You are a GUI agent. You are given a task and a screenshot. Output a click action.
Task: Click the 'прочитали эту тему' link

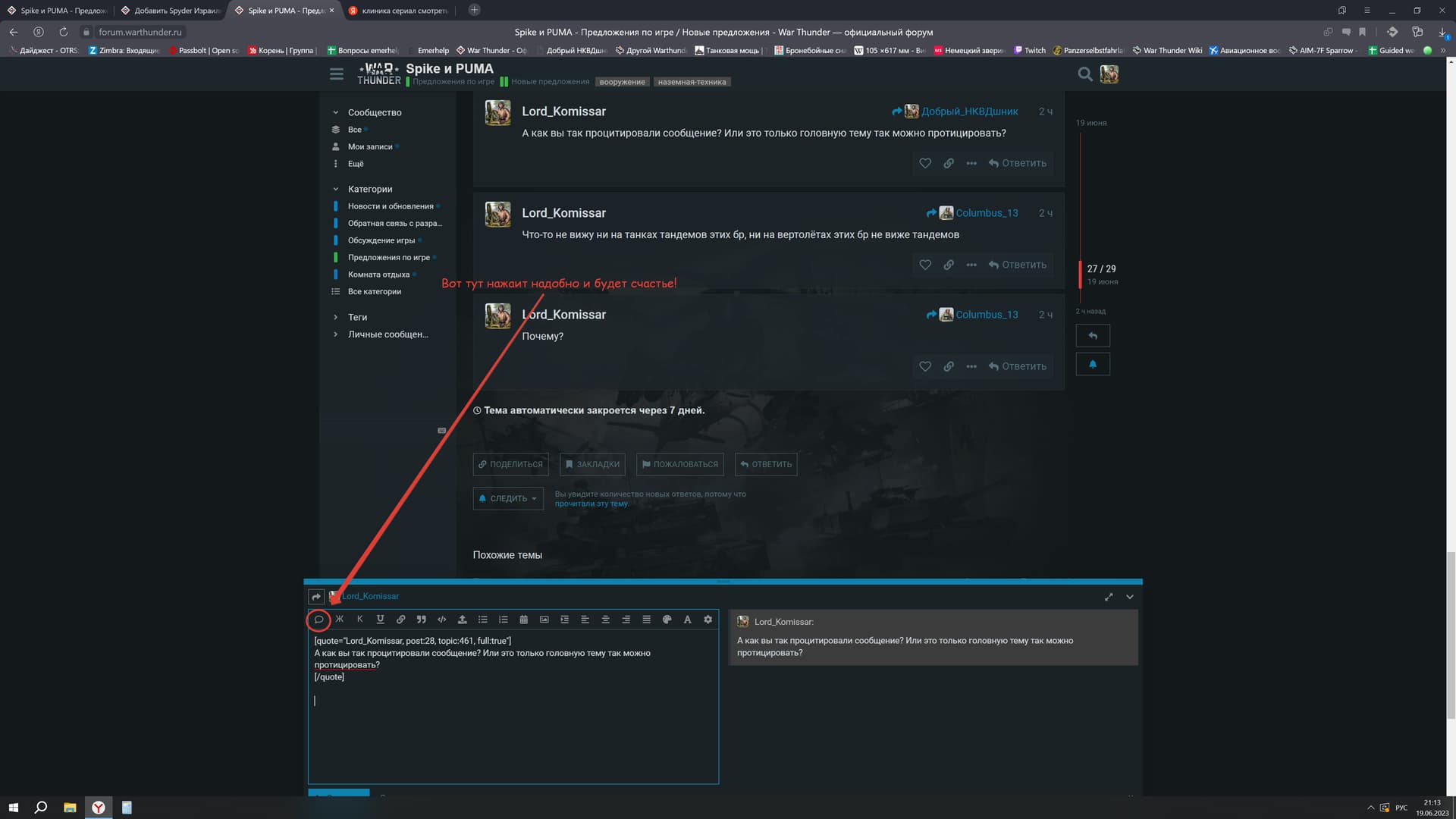pos(591,504)
